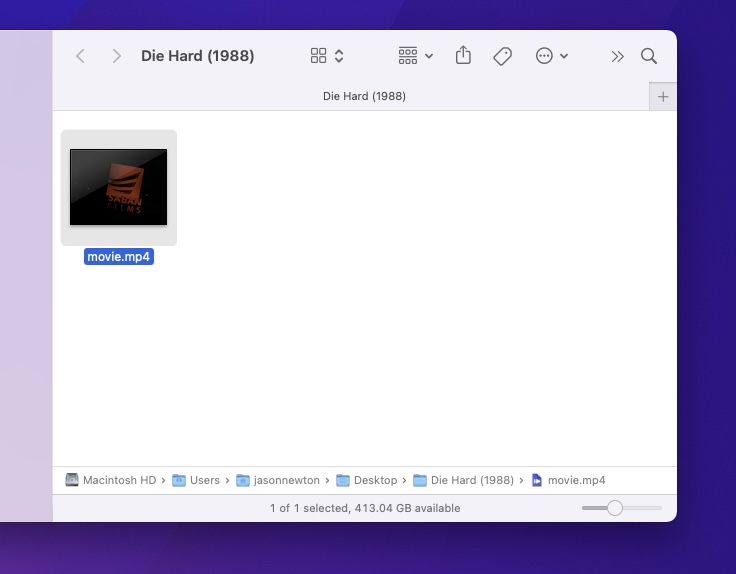This screenshot has height=574, width=736.
Task: Go to Users folder in path bar
Action: tap(196, 480)
